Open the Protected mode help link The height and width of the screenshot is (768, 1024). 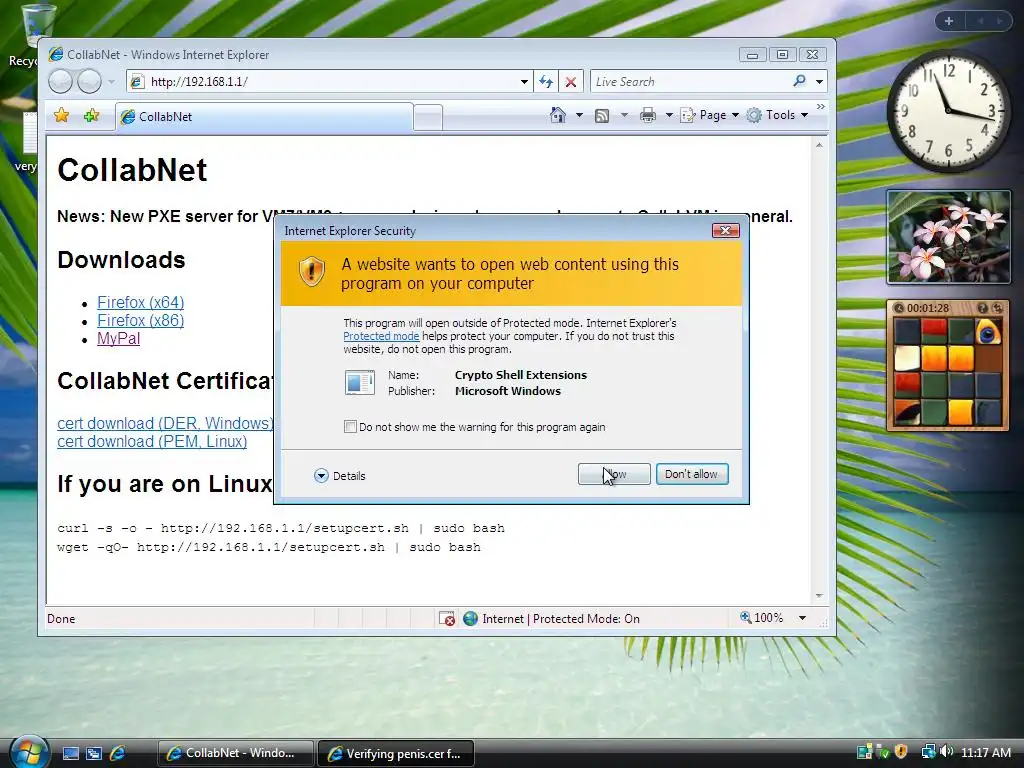click(381, 336)
